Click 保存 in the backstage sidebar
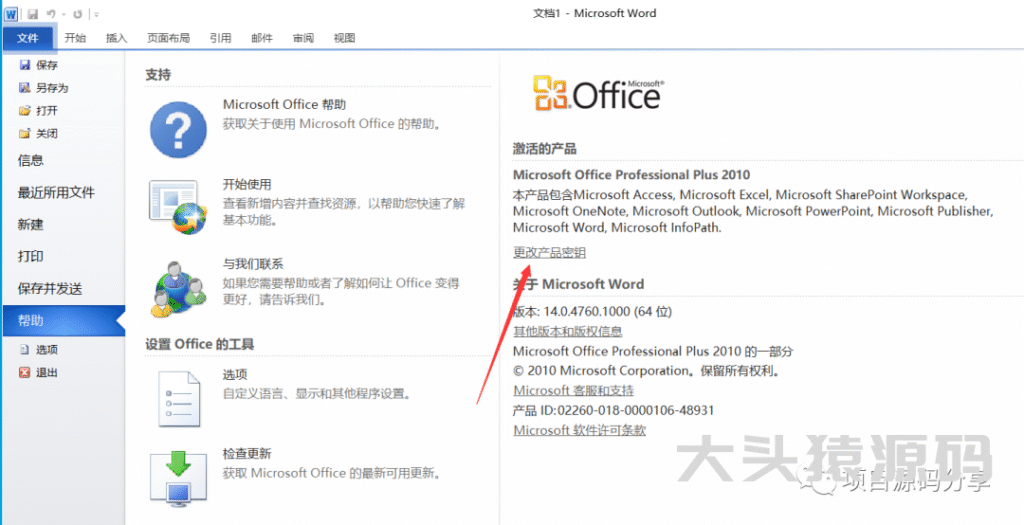Screen dimensions: 1024x525 (39, 65)
